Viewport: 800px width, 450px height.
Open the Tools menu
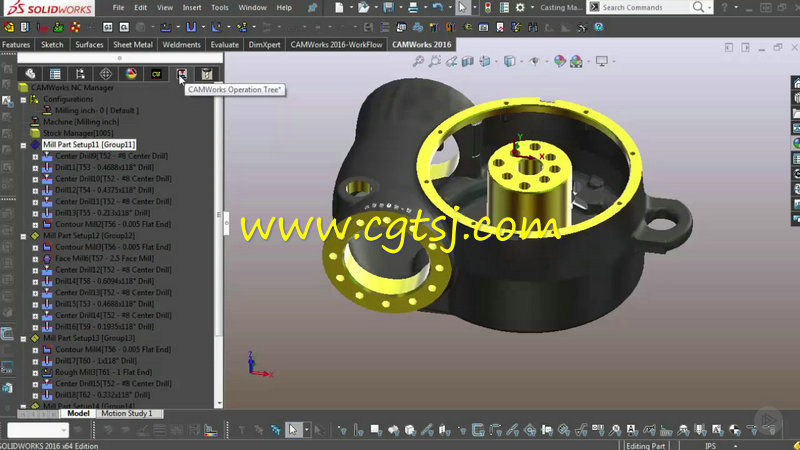pos(220,8)
